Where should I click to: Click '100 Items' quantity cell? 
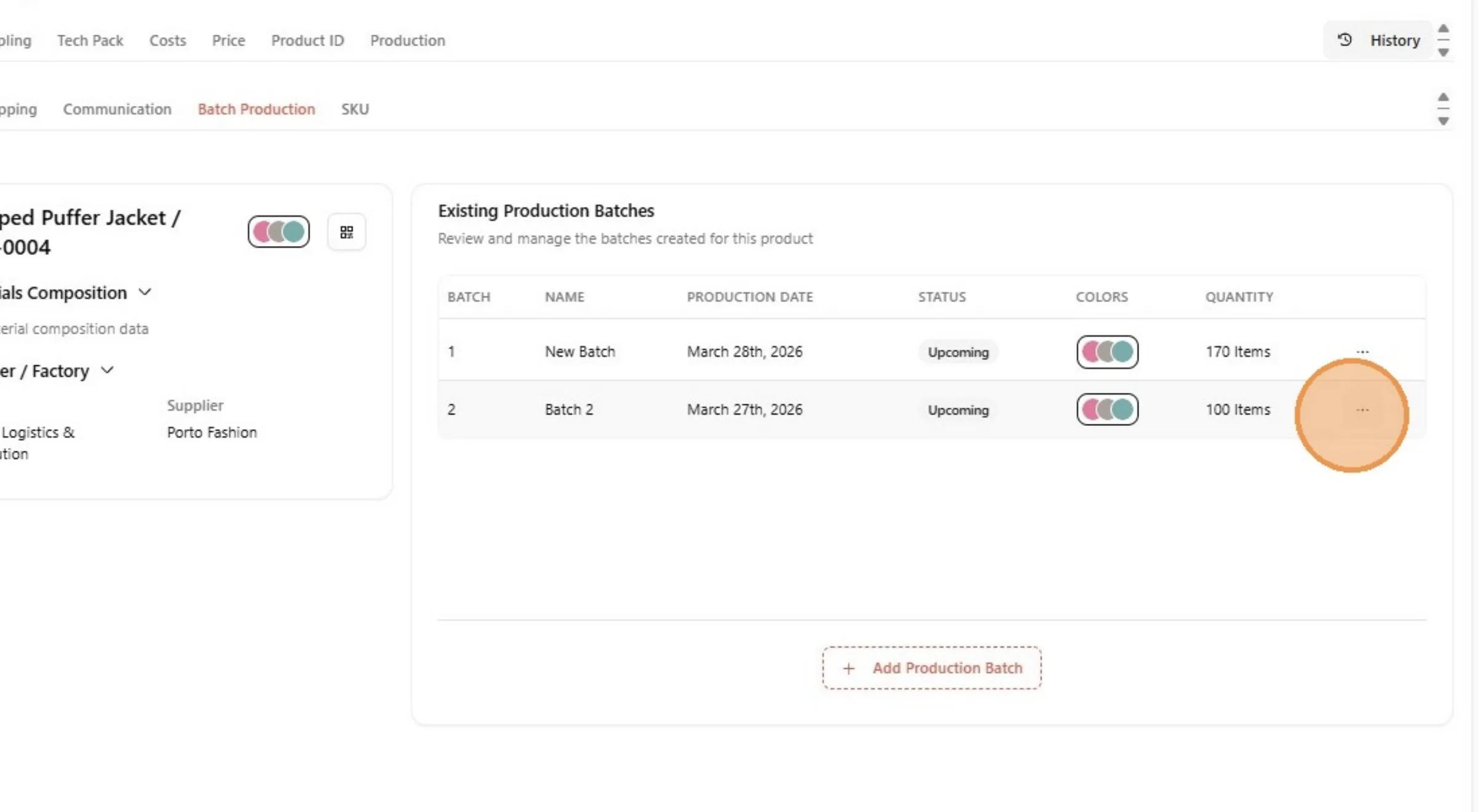pos(1238,409)
